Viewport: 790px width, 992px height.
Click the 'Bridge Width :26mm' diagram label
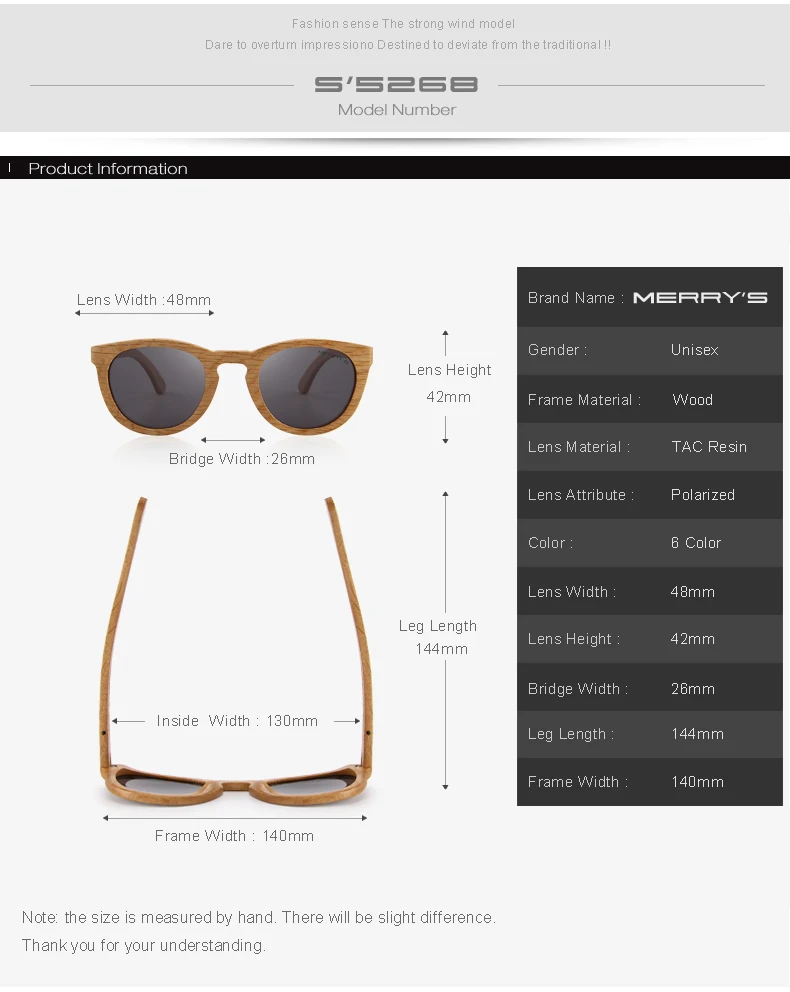pos(242,459)
